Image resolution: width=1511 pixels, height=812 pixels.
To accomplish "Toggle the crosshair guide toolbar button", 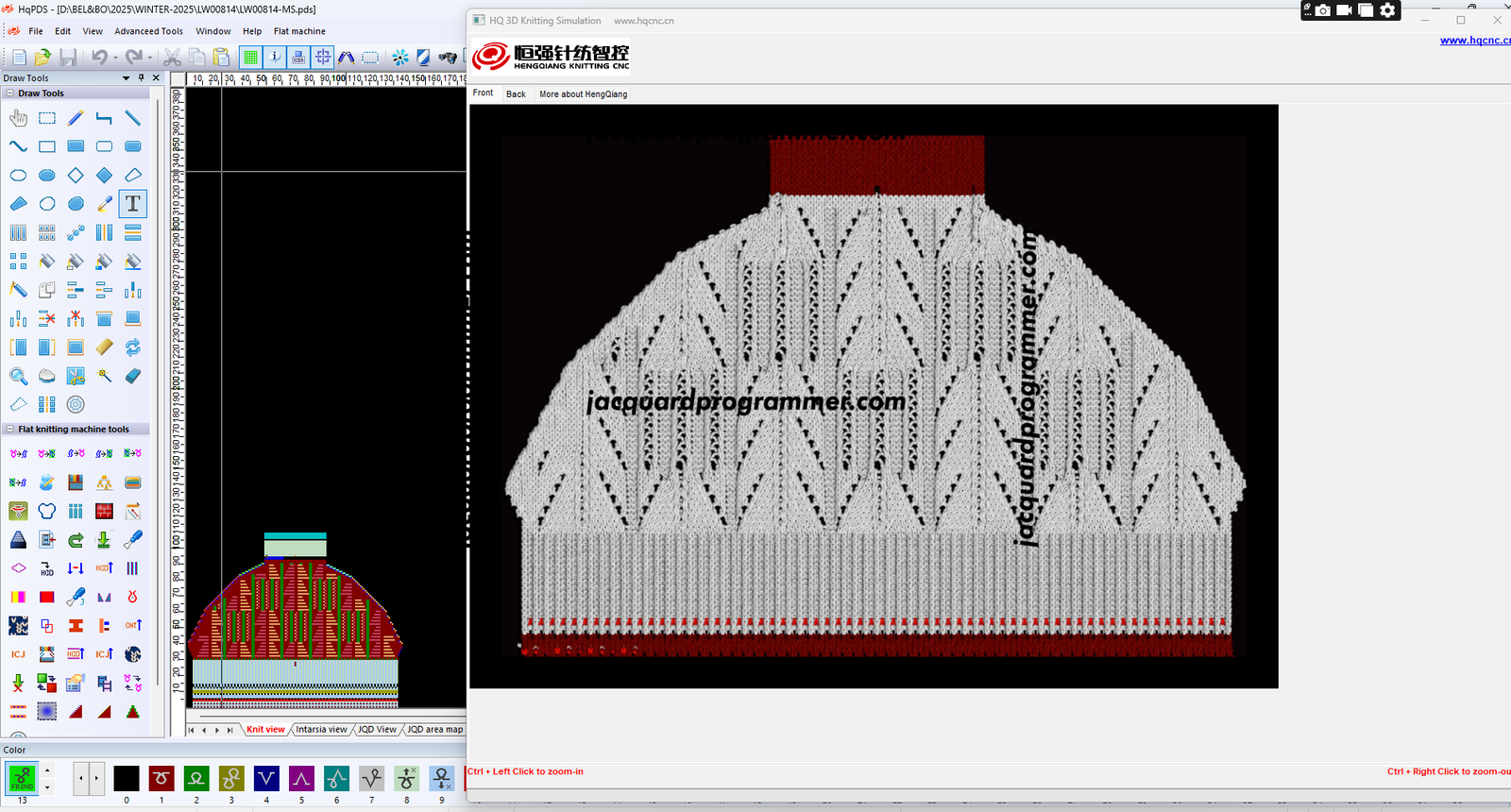I will coord(323,58).
